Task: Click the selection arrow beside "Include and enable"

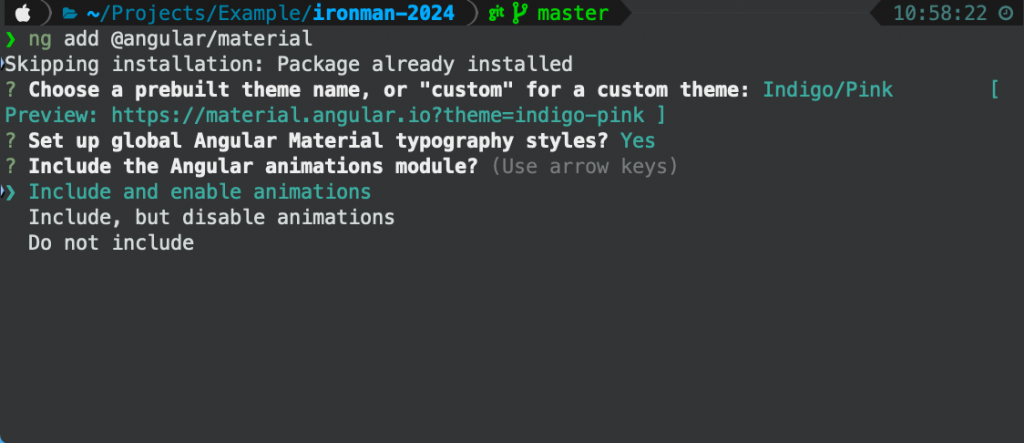Action: 10,192
